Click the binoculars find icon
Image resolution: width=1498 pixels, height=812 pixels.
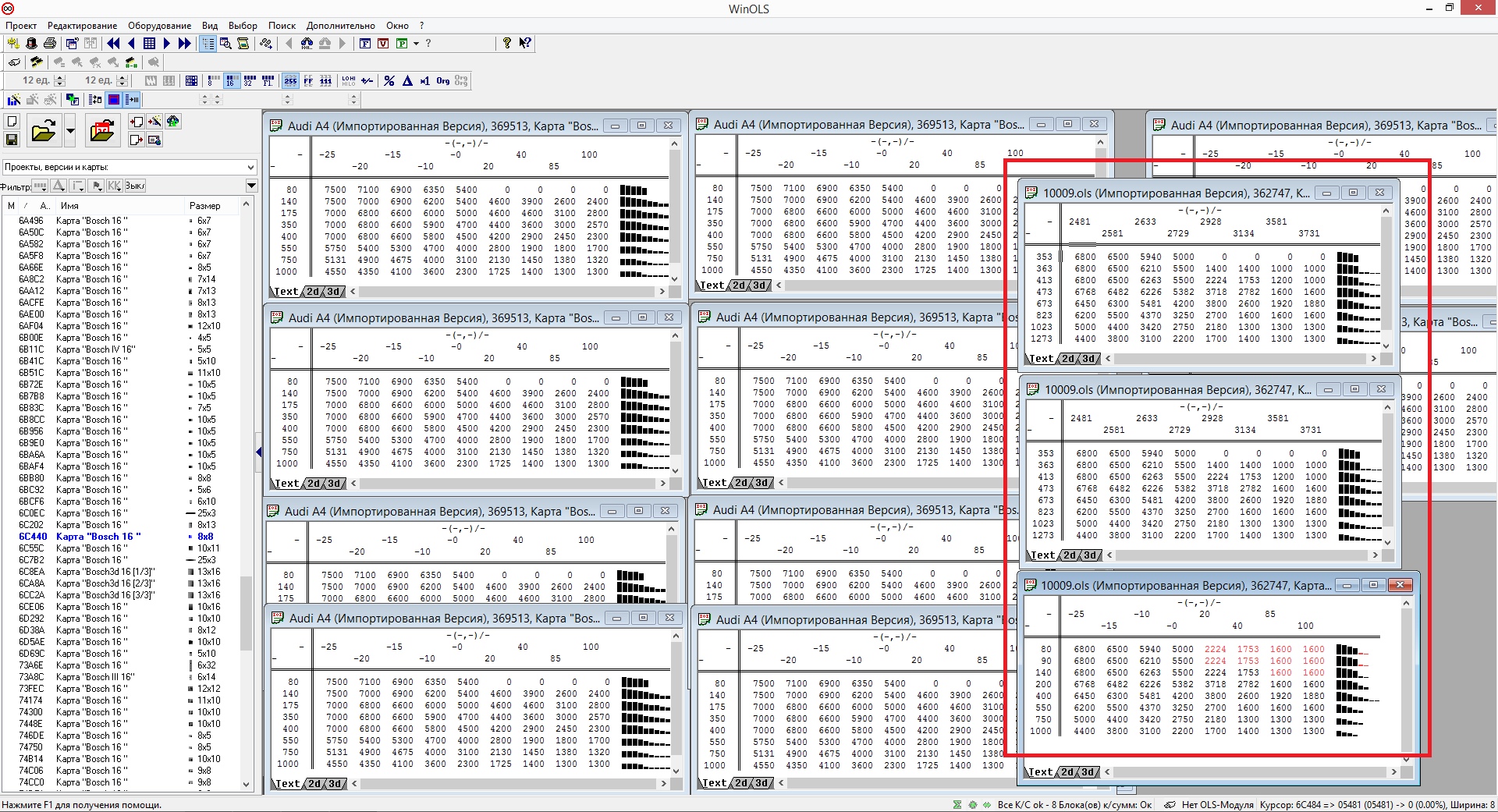[x=307, y=44]
